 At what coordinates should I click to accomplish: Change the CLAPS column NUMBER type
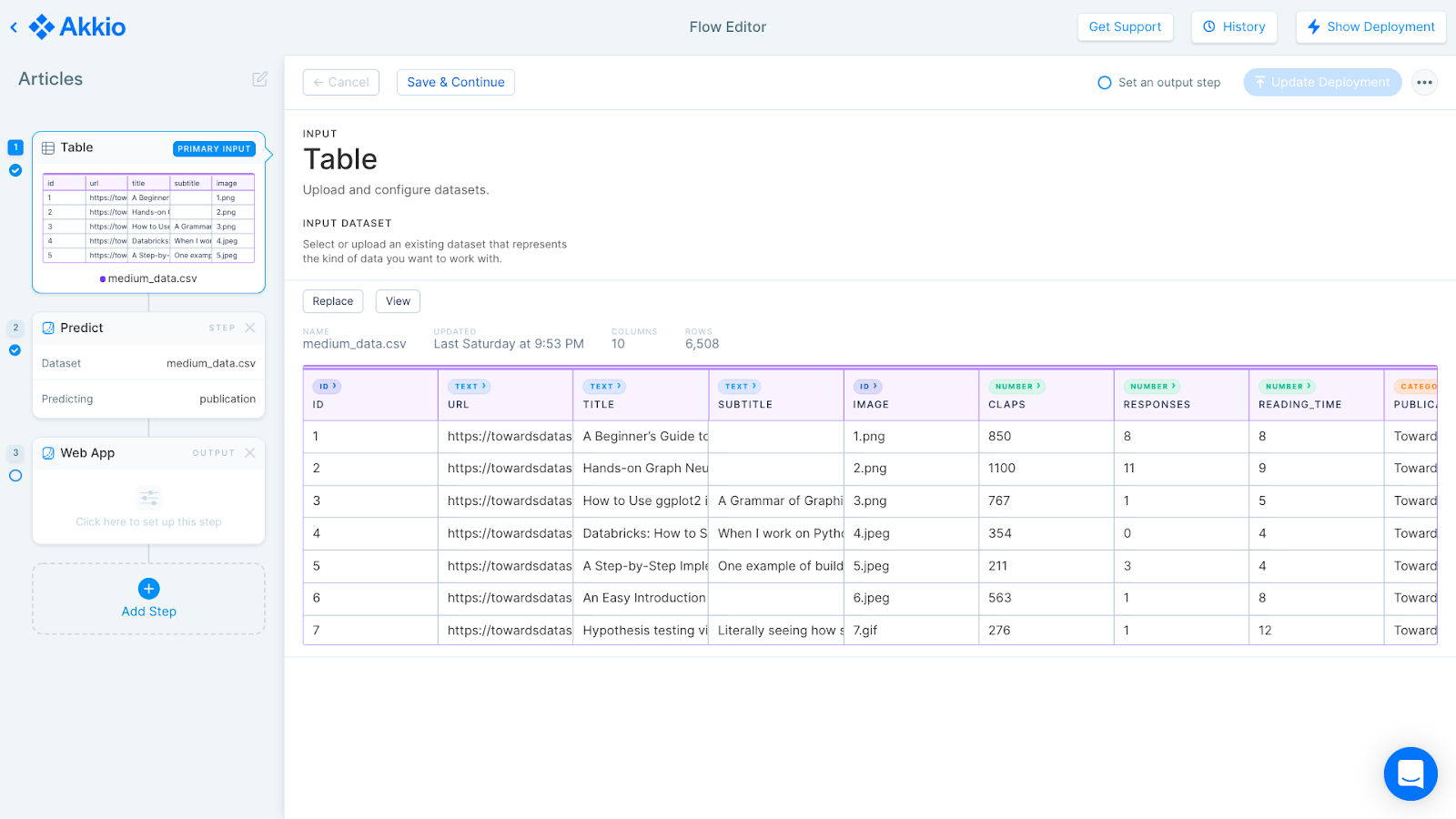(1016, 387)
